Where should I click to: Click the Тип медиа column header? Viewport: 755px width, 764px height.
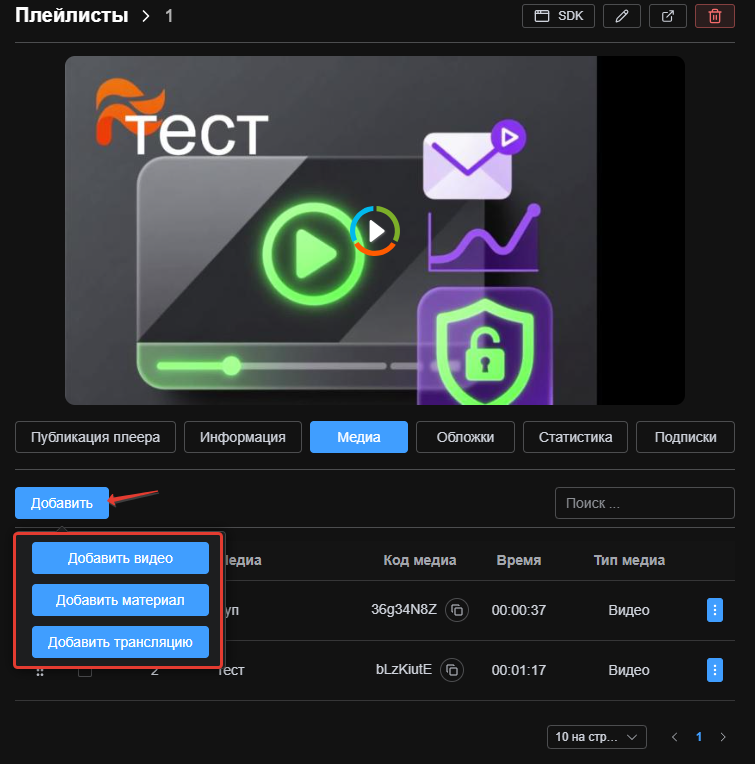(x=629, y=560)
